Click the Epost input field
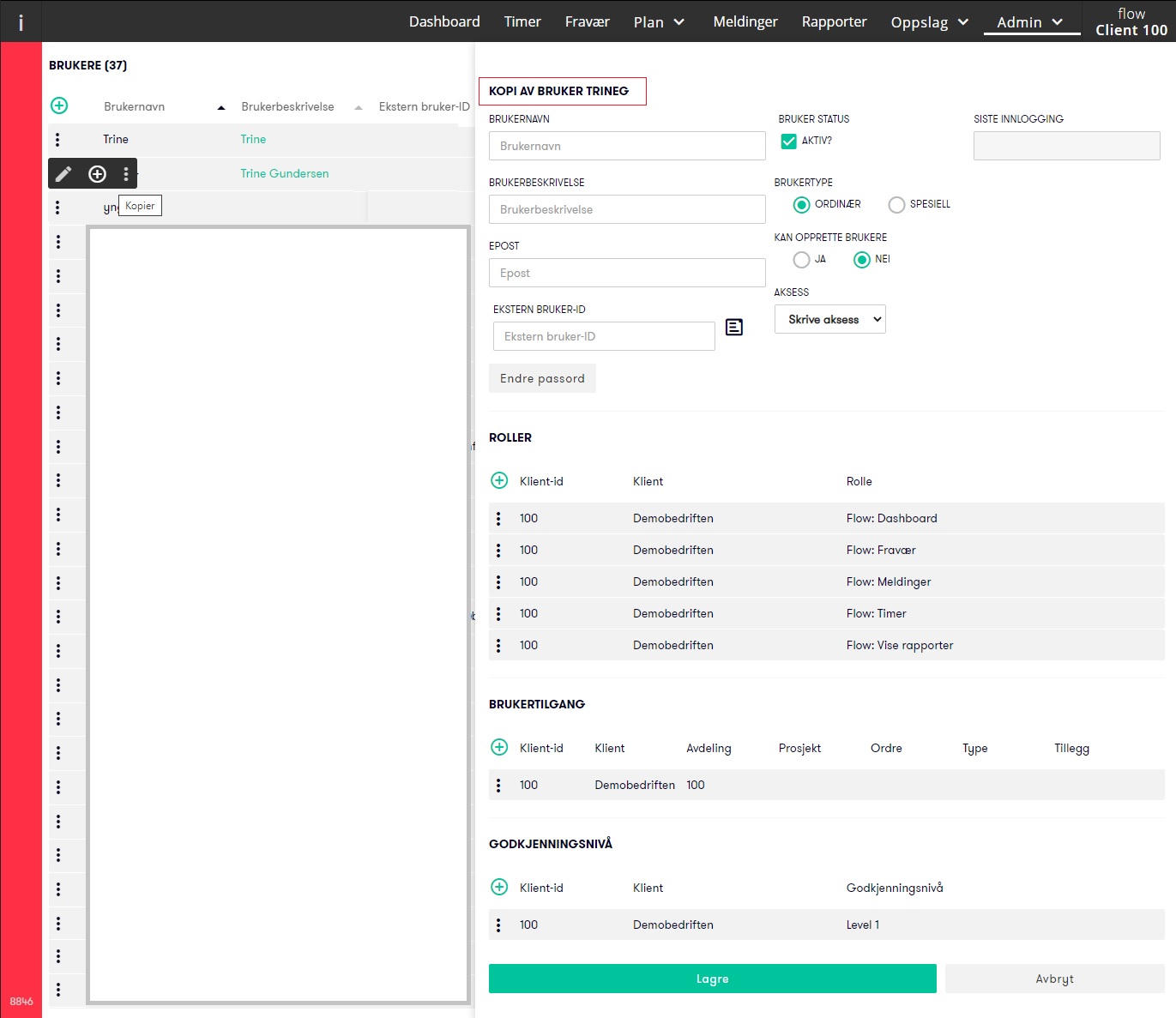The width and height of the screenshot is (1176, 1018). [x=627, y=273]
